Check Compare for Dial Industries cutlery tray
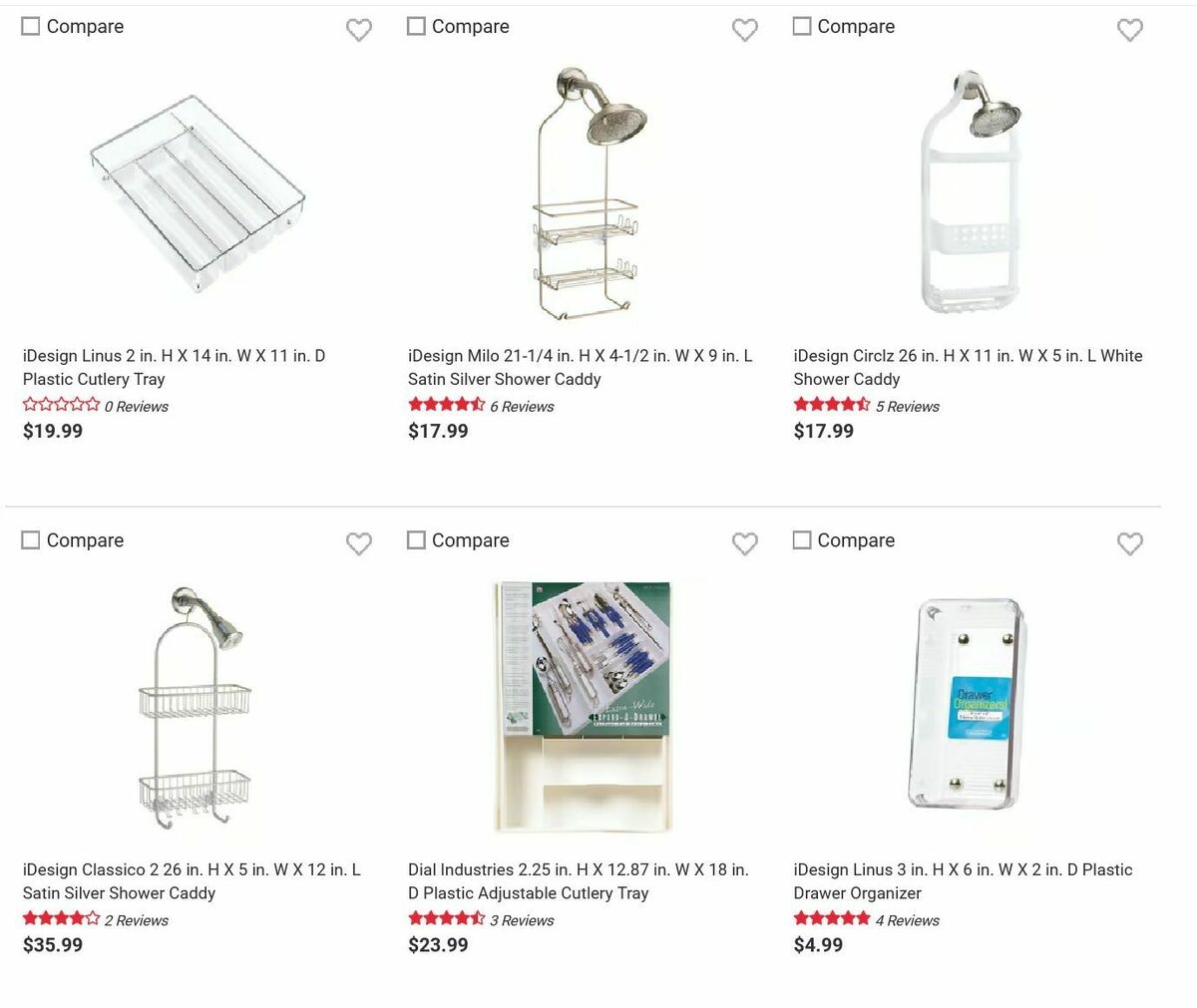The width and height of the screenshot is (1197, 1008). (x=415, y=539)
